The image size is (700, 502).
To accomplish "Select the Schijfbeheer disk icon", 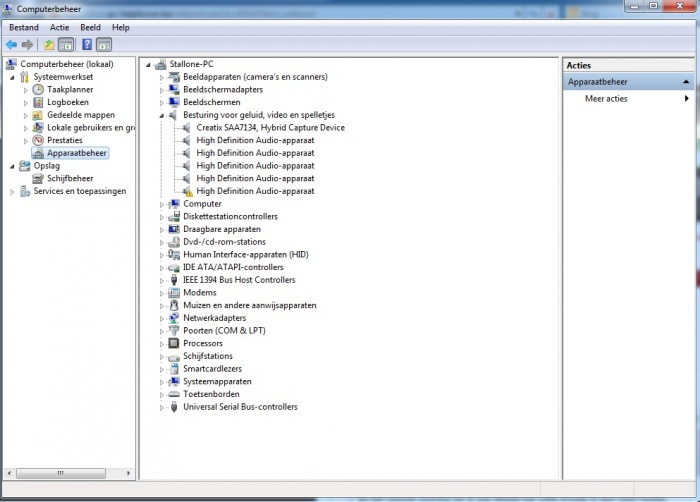I will pyautogui.click(x=38, y=178).
